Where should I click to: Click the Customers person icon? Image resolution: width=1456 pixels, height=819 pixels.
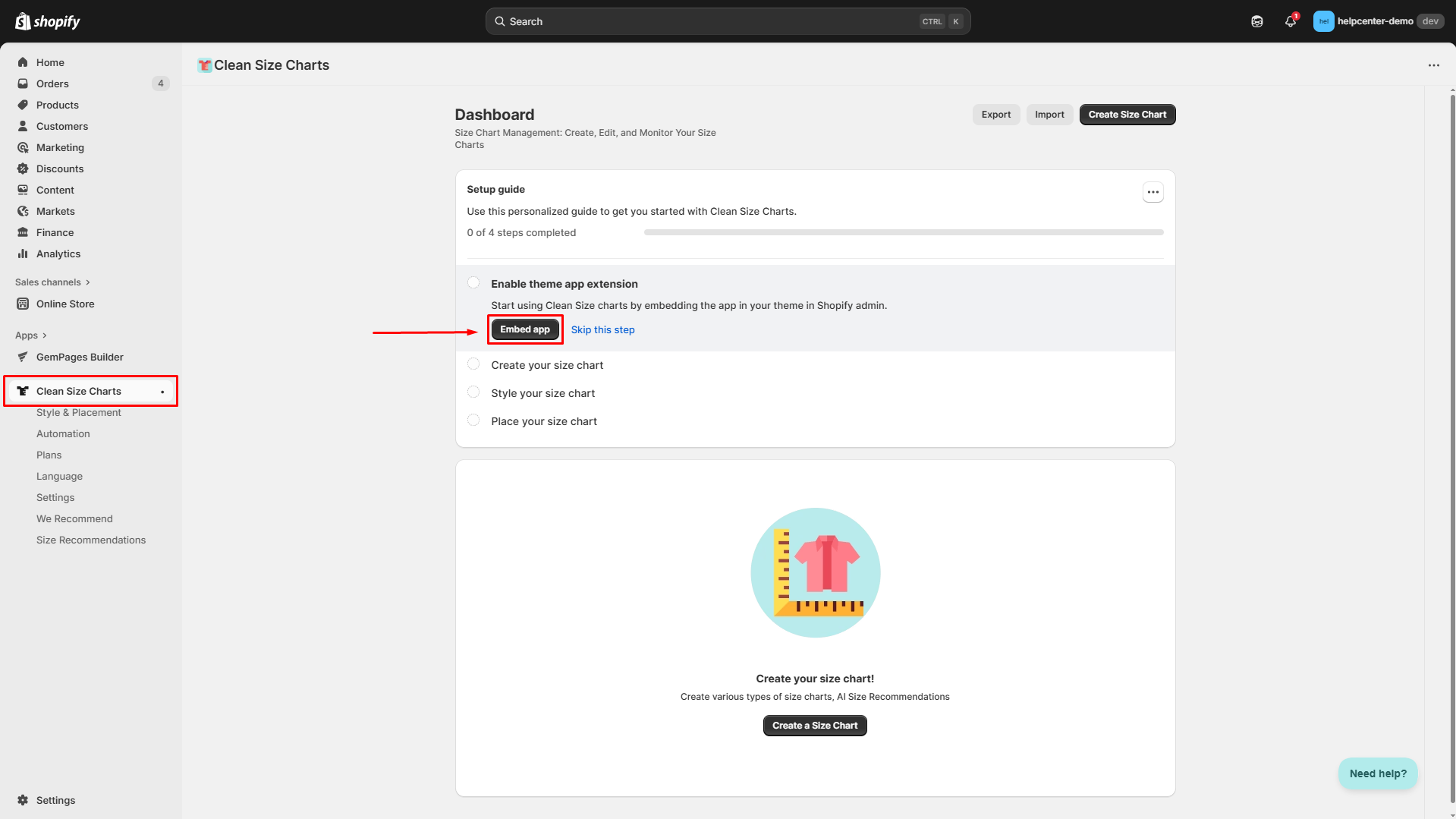click(x=23, y=126)
